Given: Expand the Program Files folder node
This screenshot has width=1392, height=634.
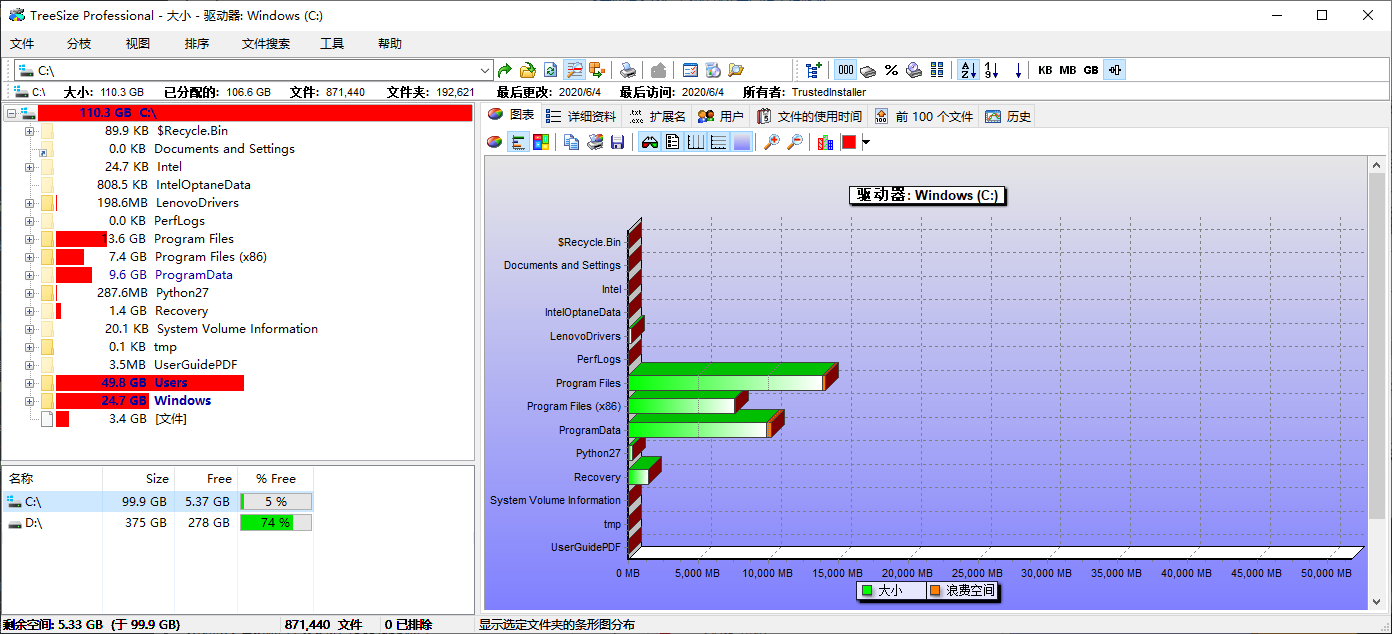Looking at the screenshot, I should coord(29,239).
